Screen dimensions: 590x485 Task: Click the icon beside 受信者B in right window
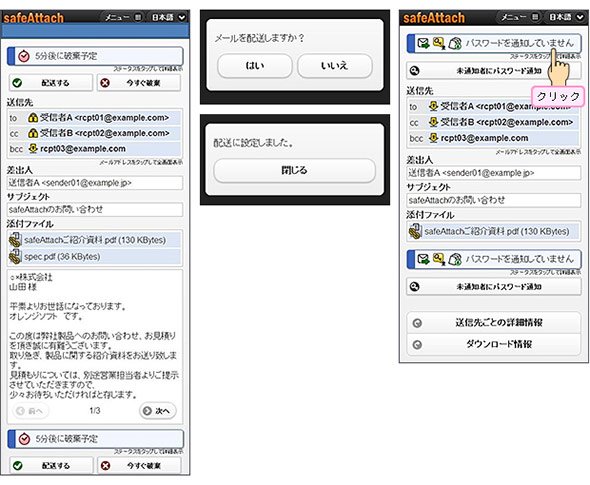coord(433,122)
